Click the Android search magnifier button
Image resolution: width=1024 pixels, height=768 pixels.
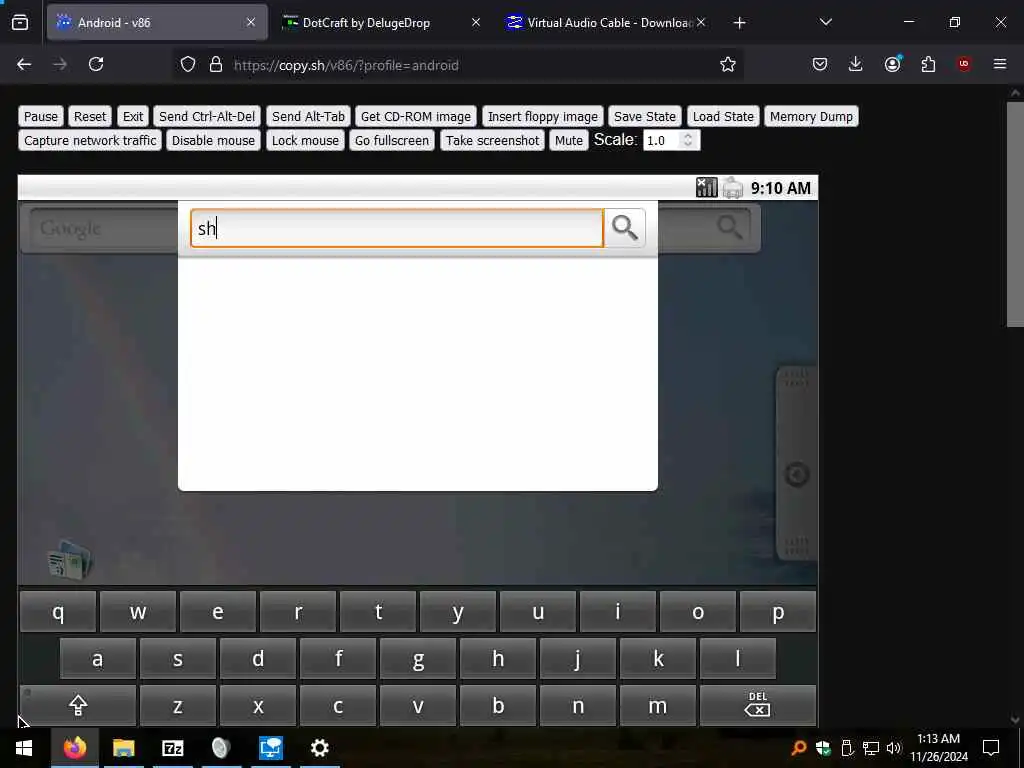[x=625, y=228]
